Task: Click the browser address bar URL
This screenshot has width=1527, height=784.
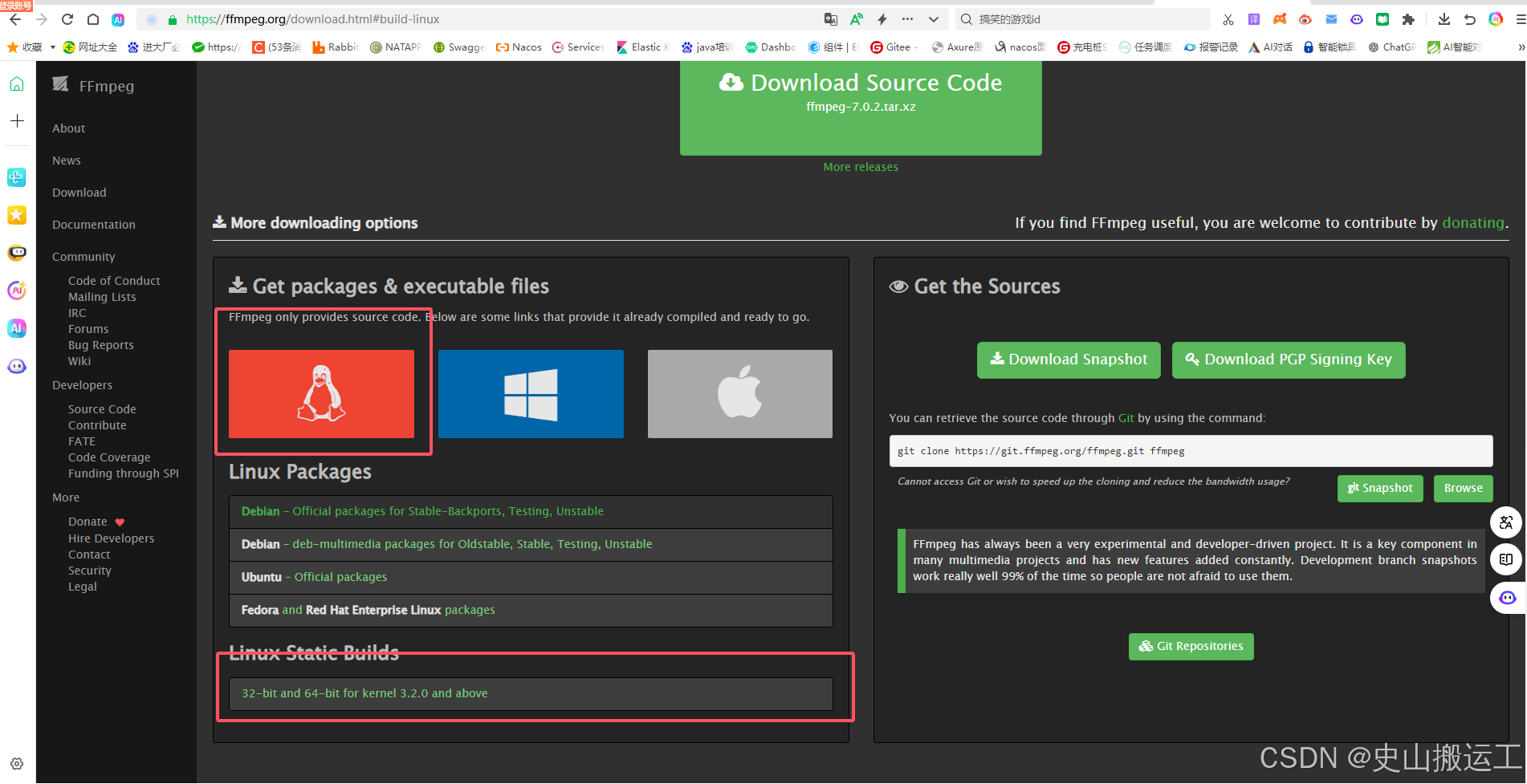Action: (313, 19)
